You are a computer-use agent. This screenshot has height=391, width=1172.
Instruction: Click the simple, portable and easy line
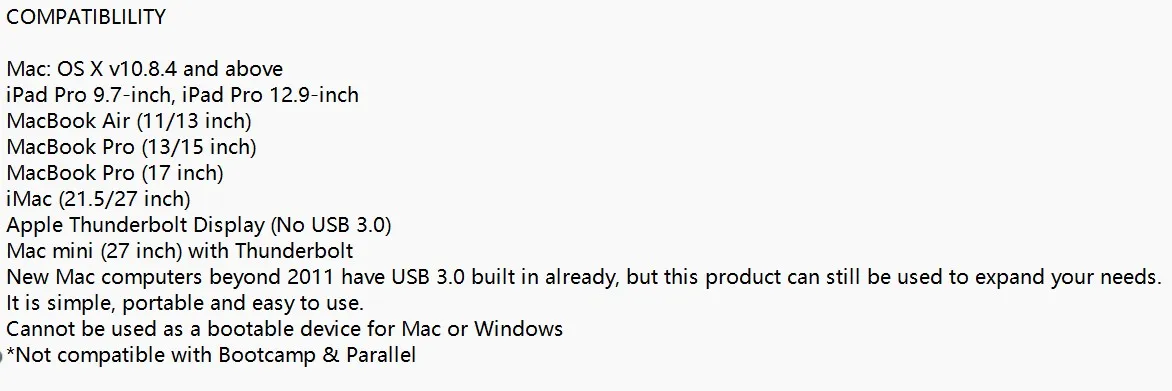185,304
